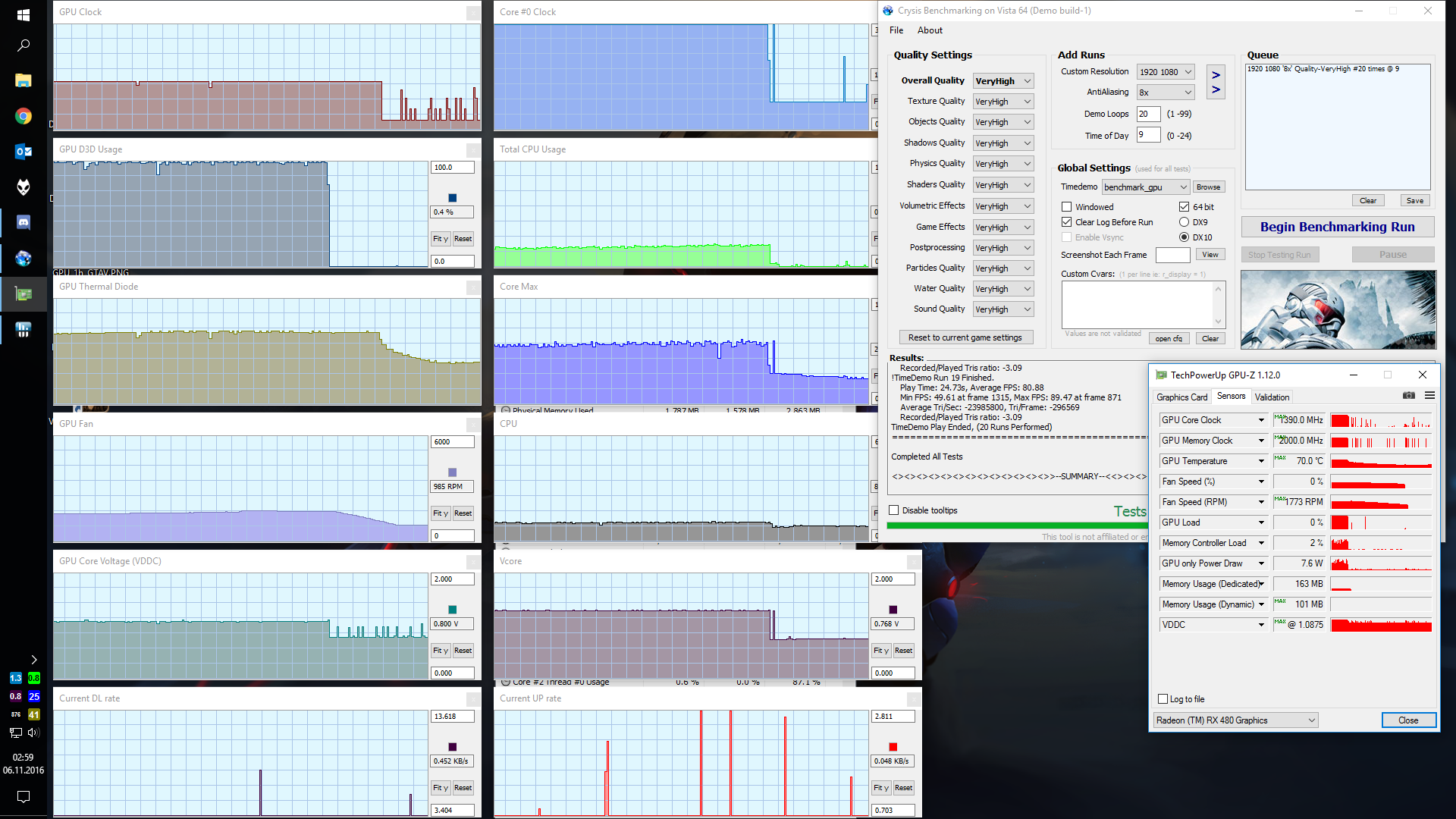1456x819 pixels.
Task: Launch foobar2000 from the taskbar
Action: coord(23,187)
